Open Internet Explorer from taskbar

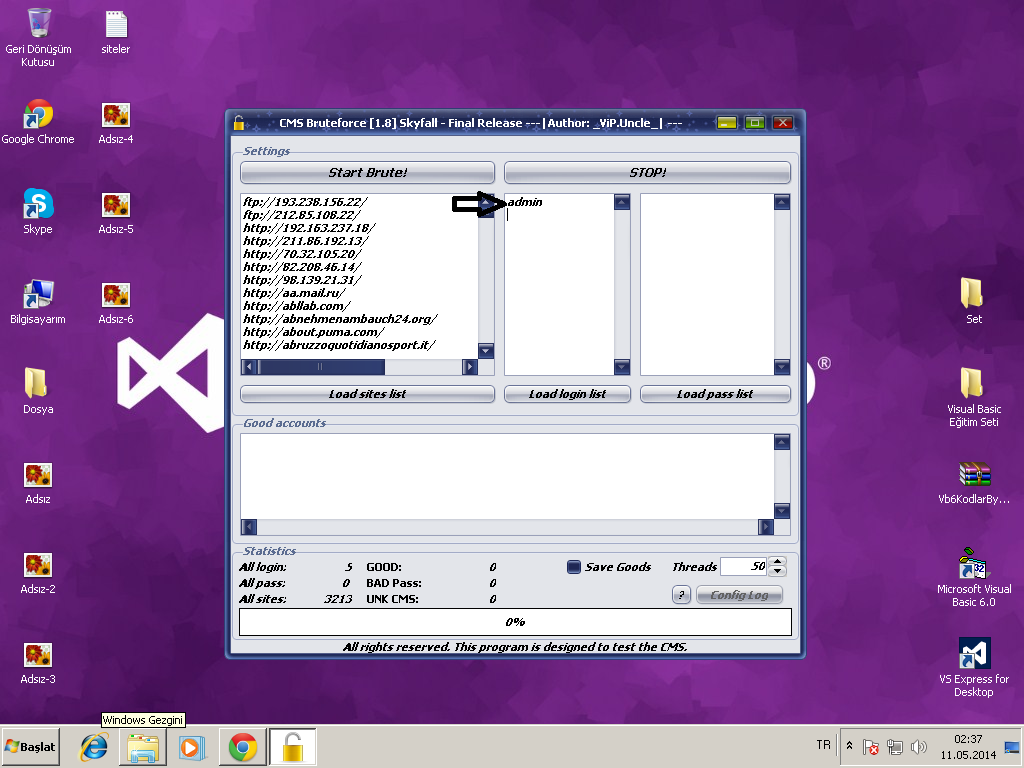(x=94, y=746)
